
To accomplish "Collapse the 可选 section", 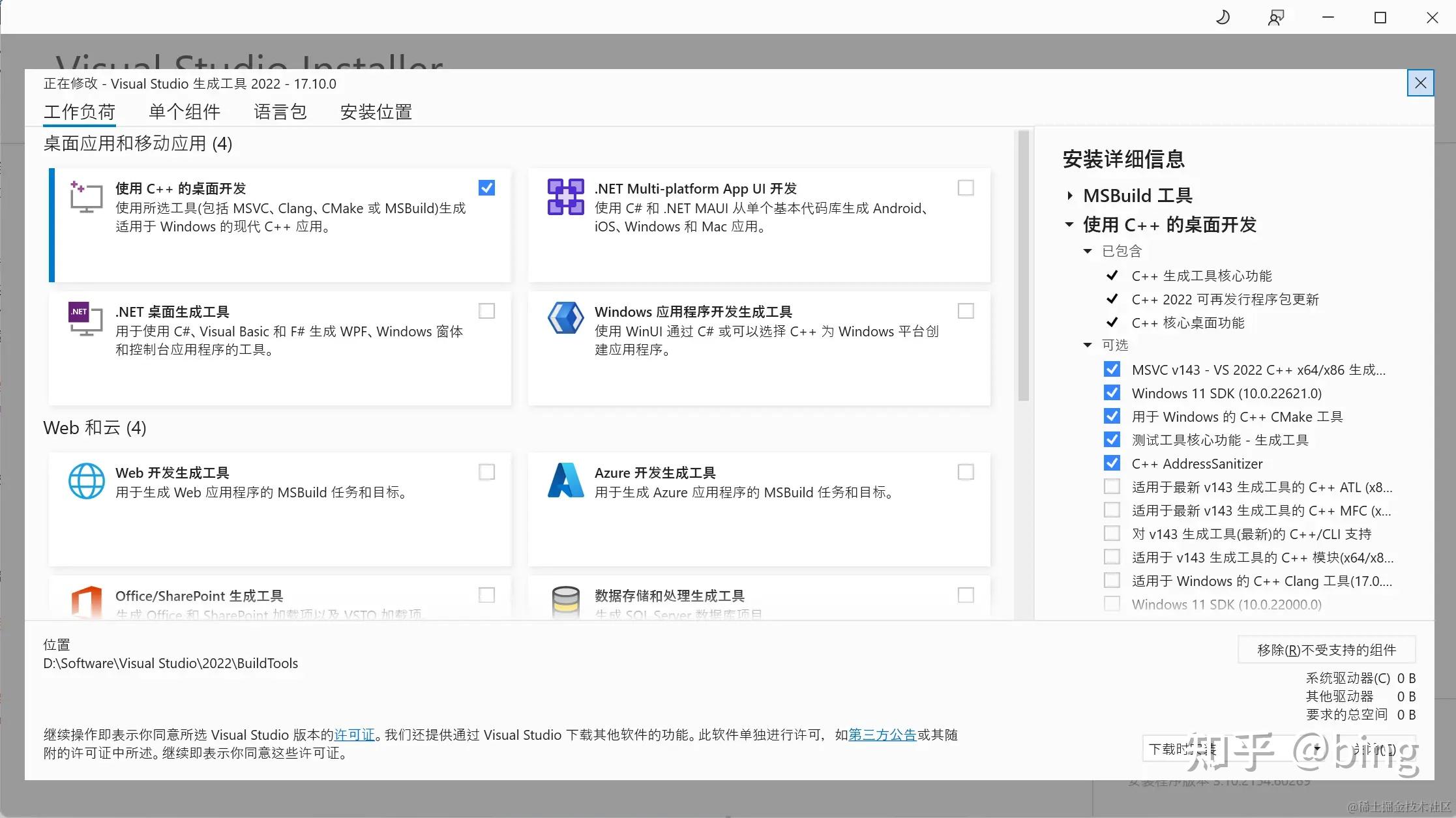I will tap(1087, 345).
